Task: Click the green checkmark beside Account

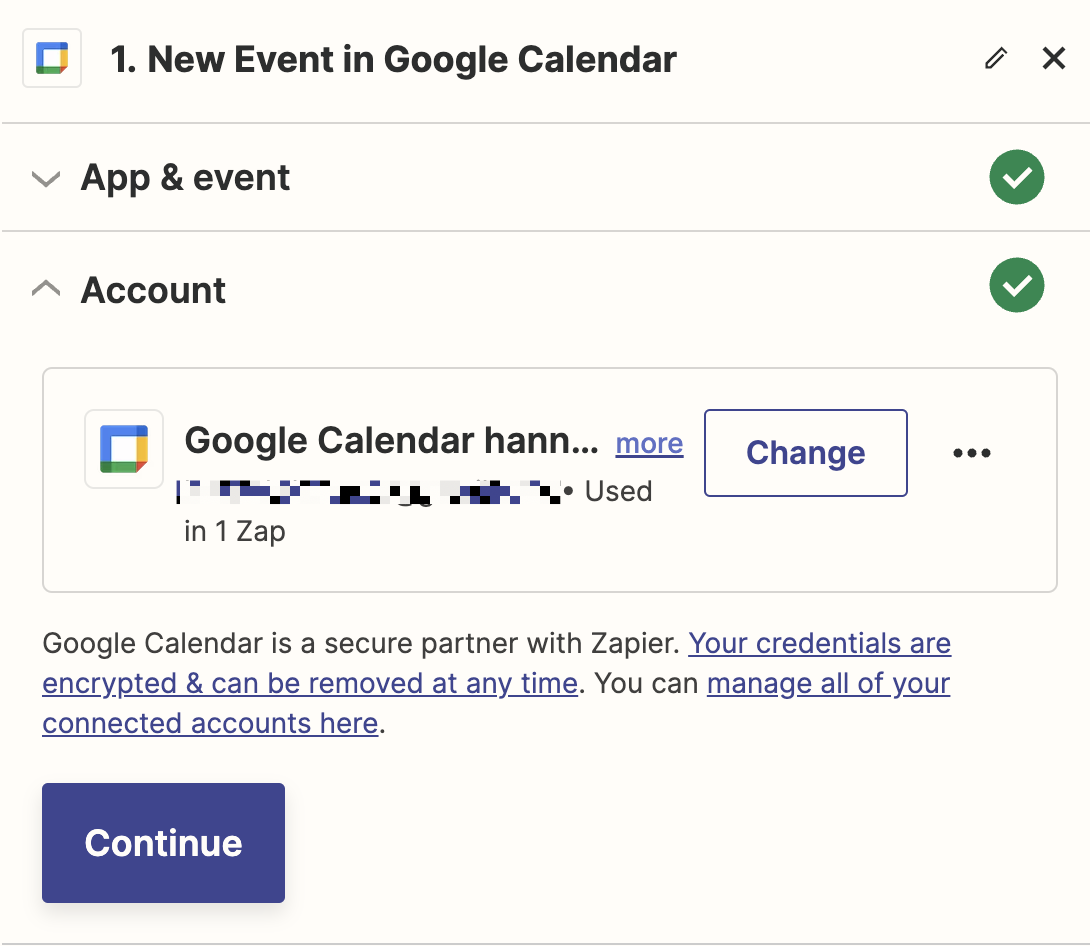Action: pyautogui.click(x=1016, y=287)
